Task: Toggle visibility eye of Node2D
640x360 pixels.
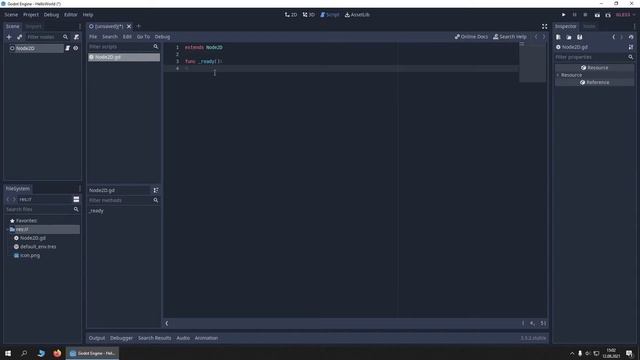Action: coord(76,48)
